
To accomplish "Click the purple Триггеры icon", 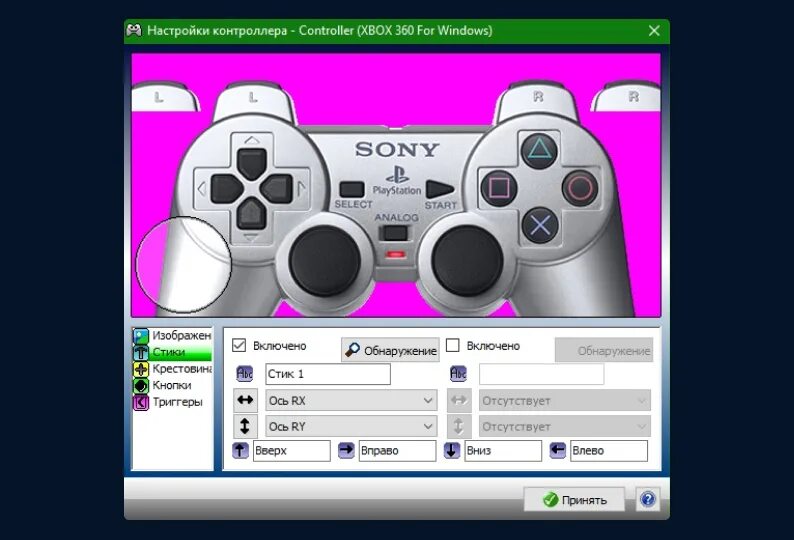I will click(141, 402).
